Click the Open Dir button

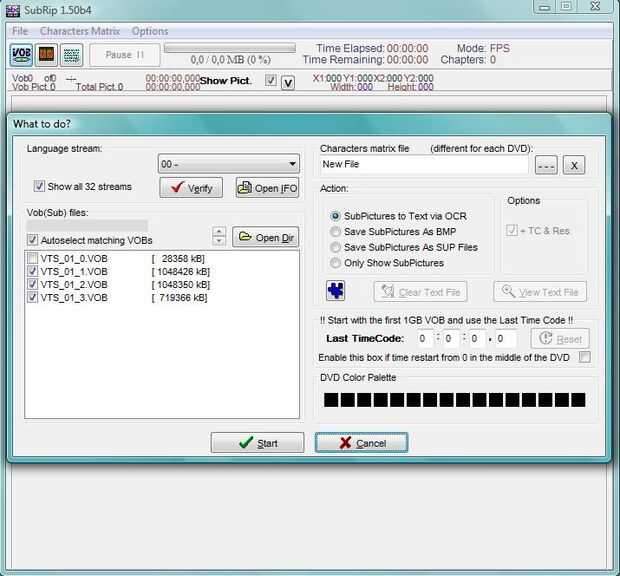click(x=265, y=237)
